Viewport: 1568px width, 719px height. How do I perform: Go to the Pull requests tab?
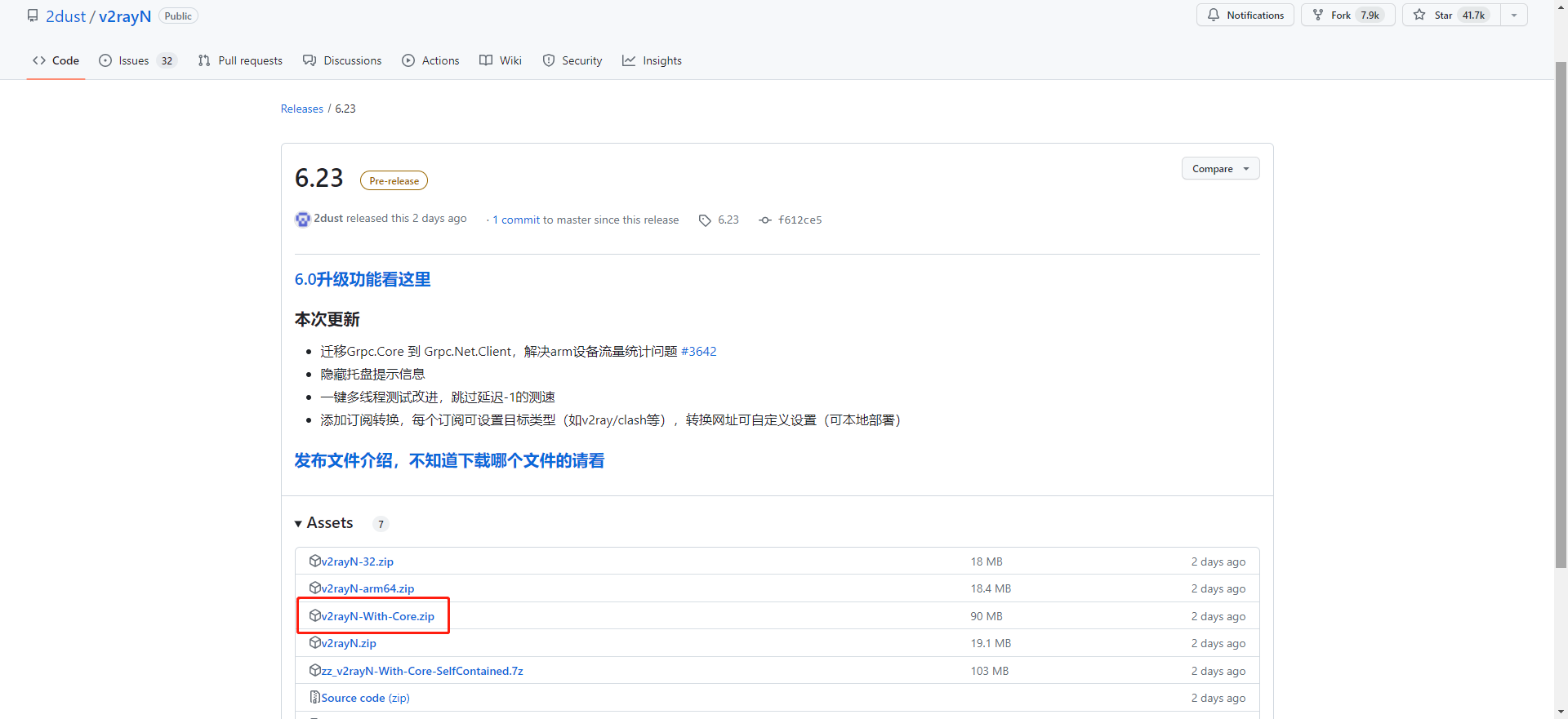pos(240,60)
